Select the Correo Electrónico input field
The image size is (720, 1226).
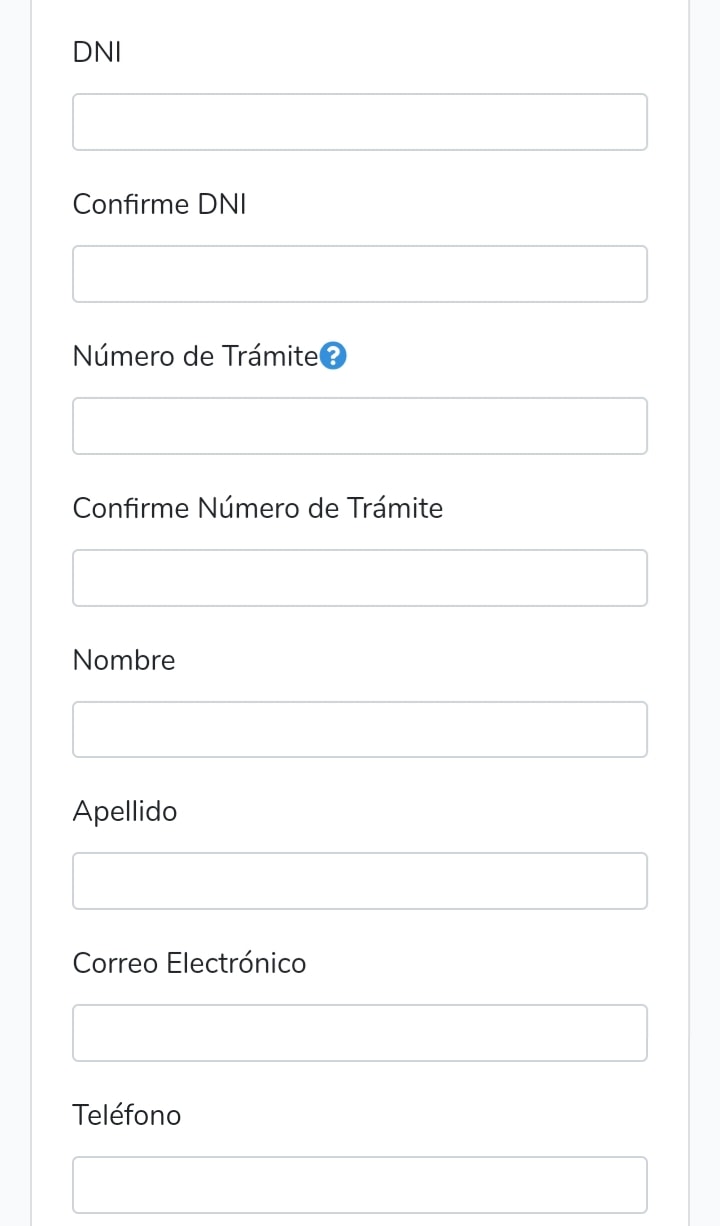[x=360, y=1033]
